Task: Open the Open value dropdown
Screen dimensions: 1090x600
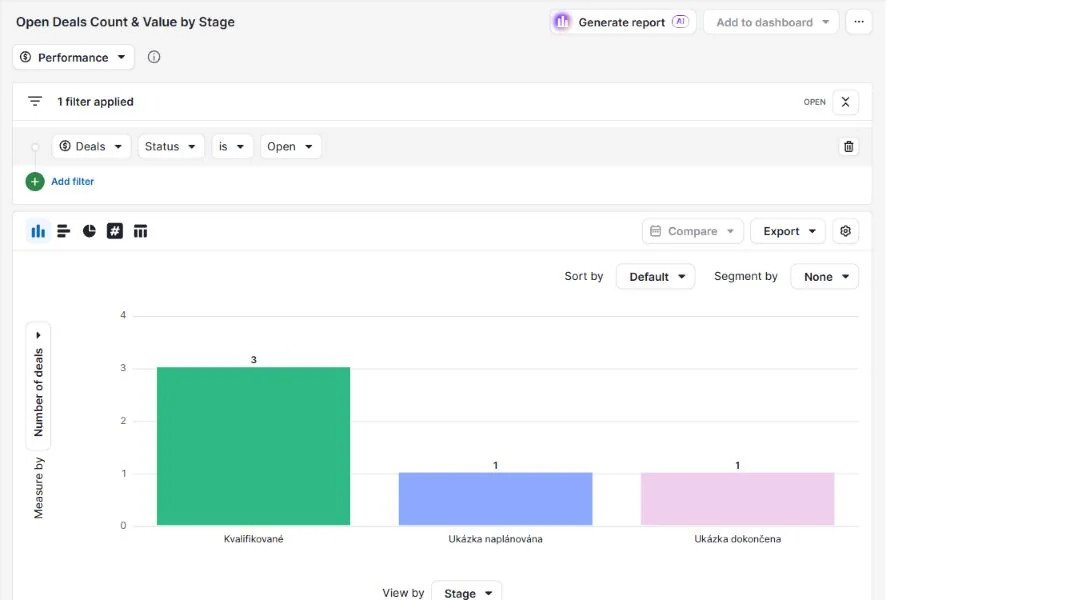Action: pos(291,147)
